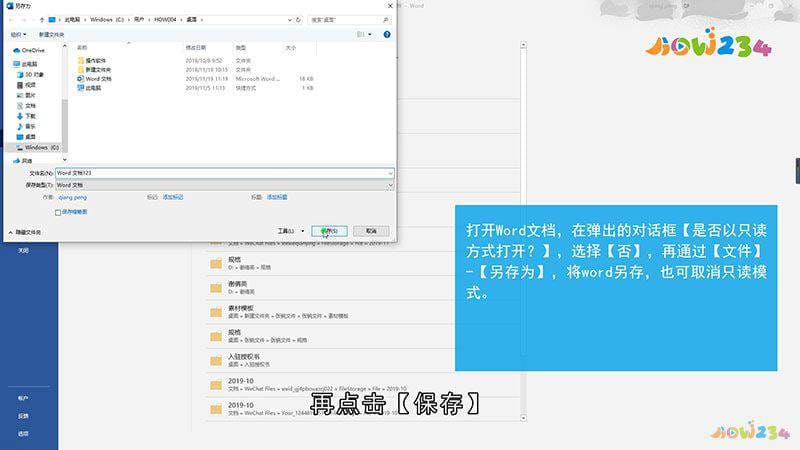Click the Forward arrow in navigation bar

point(25,19)
